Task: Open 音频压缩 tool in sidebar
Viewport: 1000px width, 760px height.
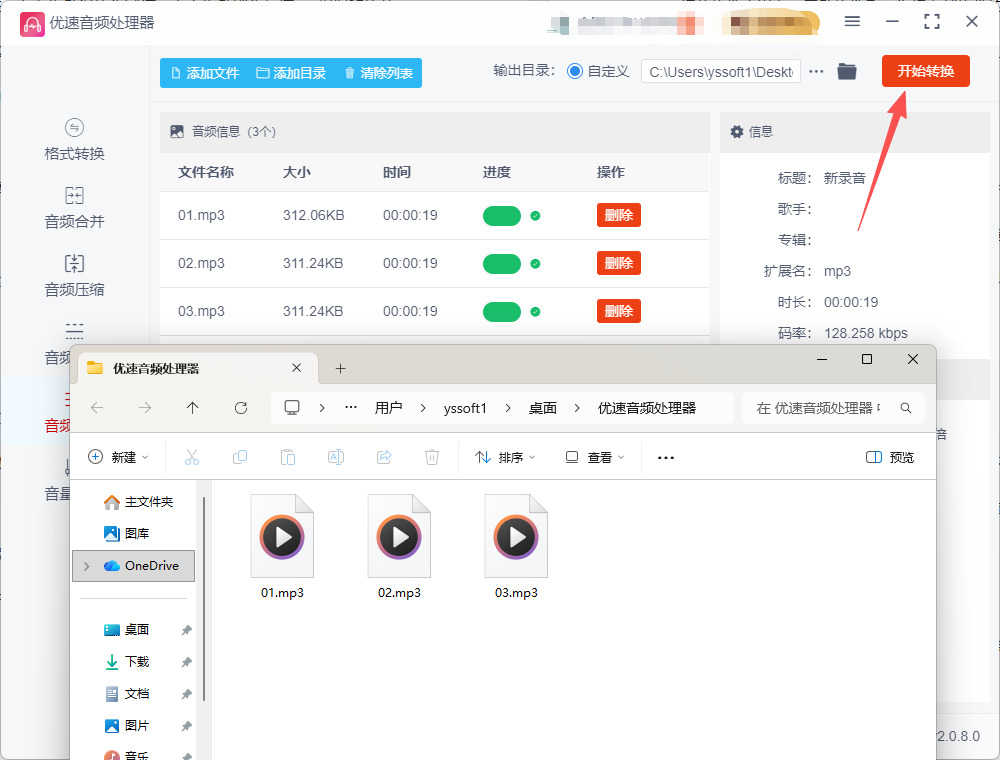Action: (74, 275)
